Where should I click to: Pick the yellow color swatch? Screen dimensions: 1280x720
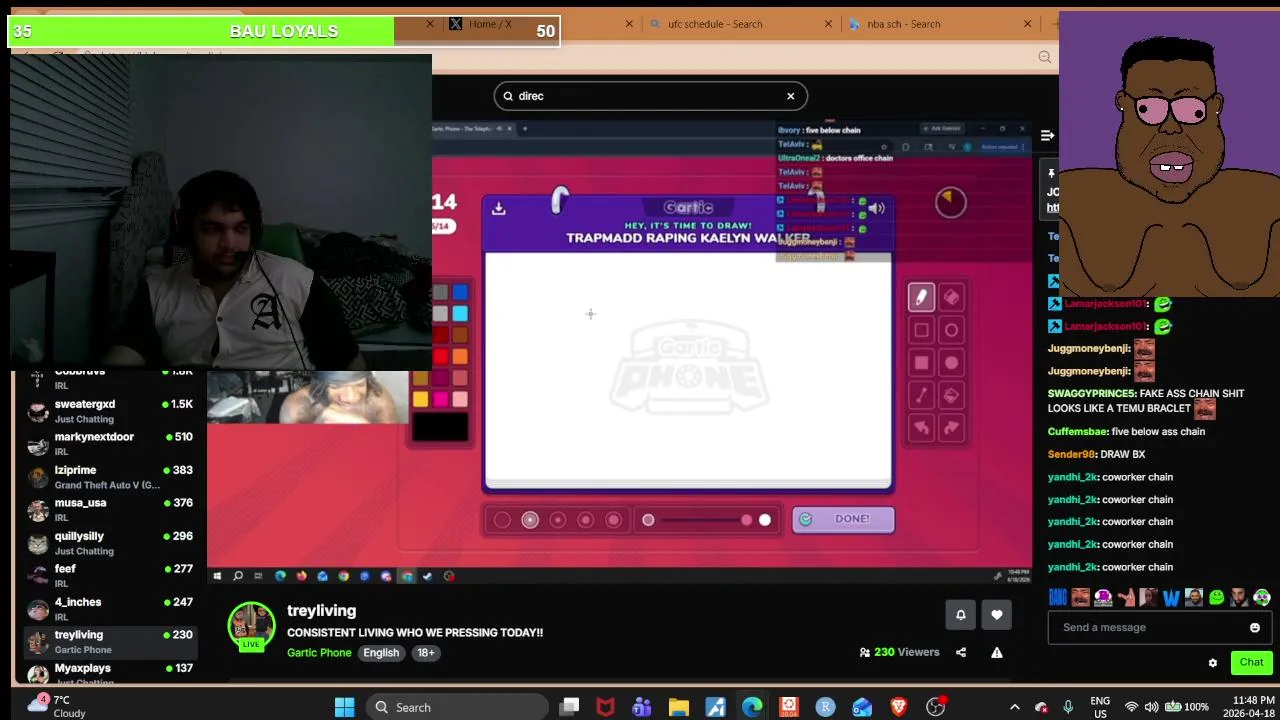tap(421, 399)
